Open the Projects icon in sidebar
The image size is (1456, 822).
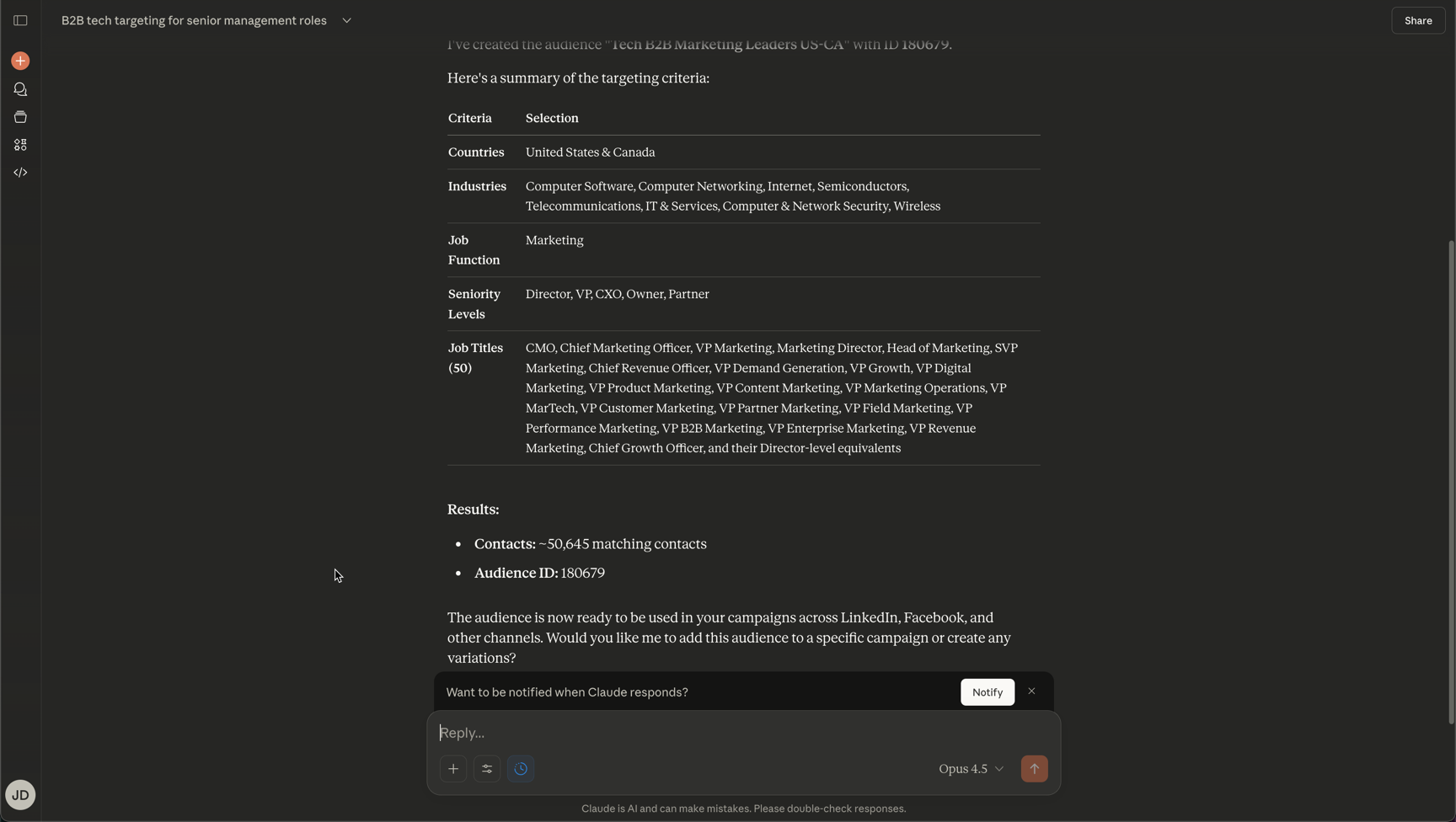pyautogui.click(x=20, y=117)
